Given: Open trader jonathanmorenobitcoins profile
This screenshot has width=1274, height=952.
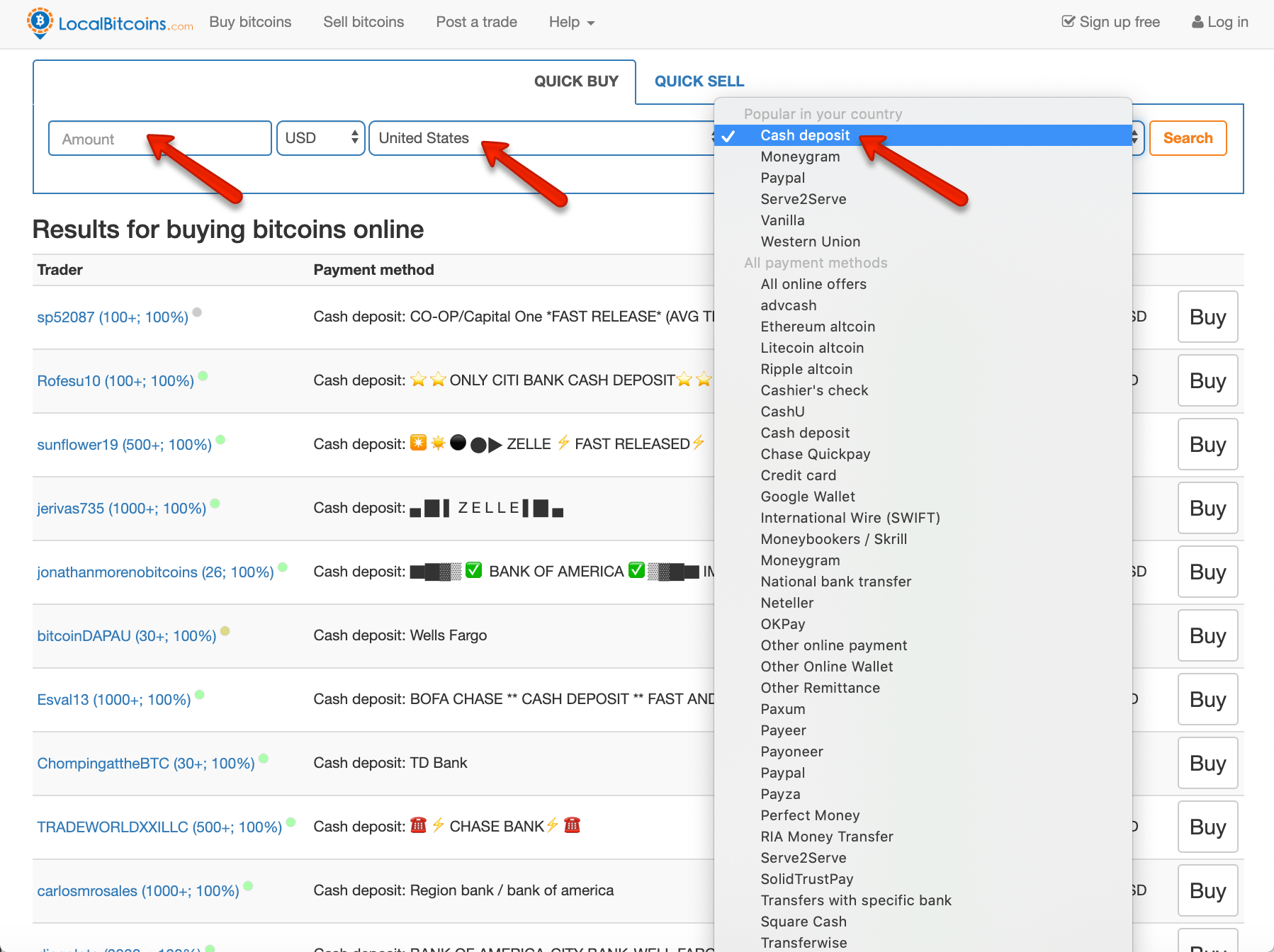Looking at the screenshot, I should click(x=155, y=572).
